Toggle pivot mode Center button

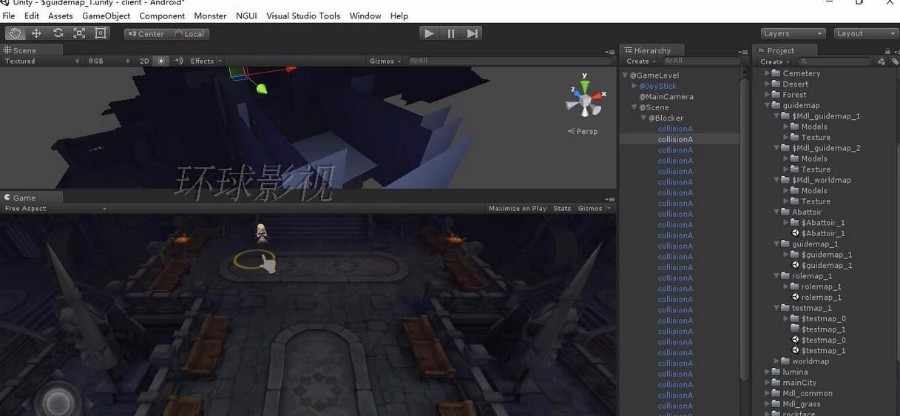(x=146, y=34)
